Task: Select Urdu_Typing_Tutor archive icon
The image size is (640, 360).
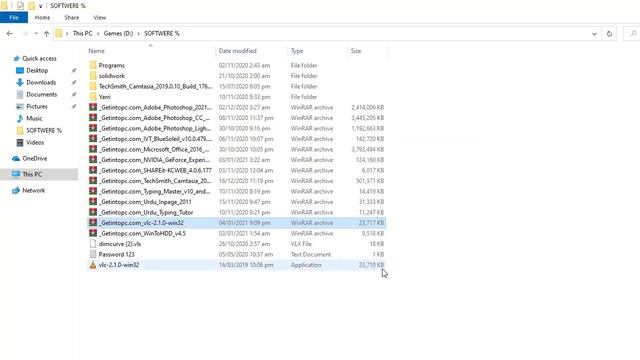Action: tap(93, 212)
